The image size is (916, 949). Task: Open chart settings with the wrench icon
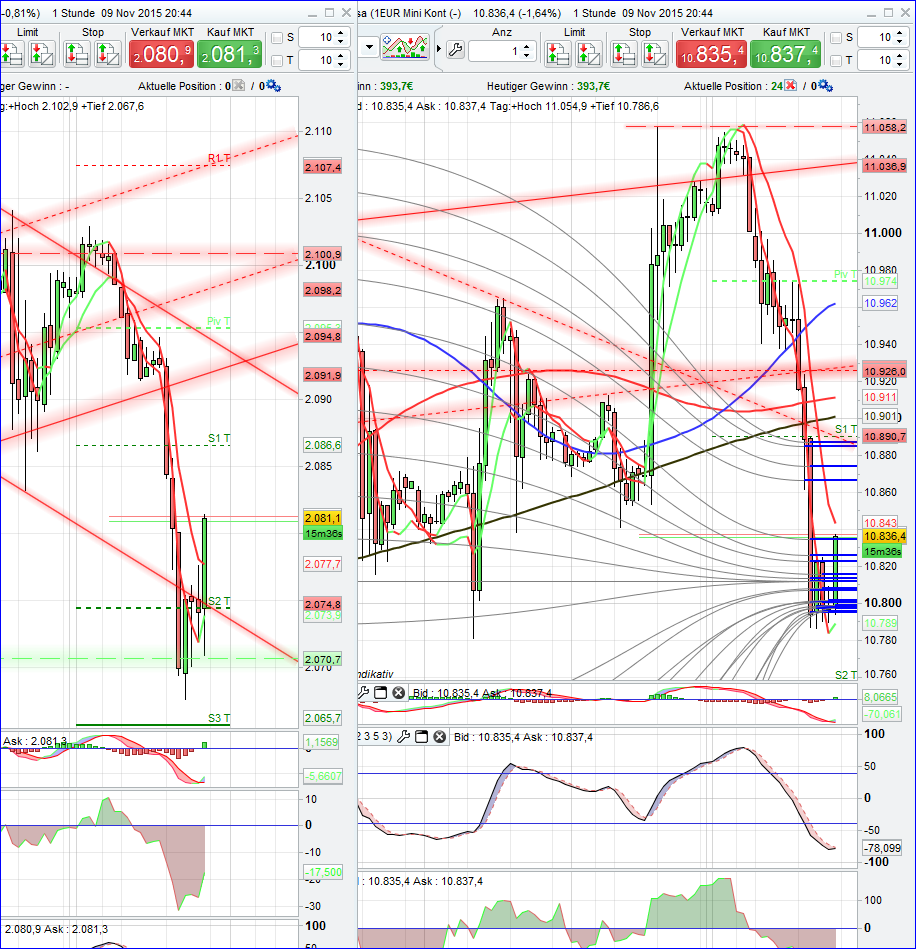[455, 50]
